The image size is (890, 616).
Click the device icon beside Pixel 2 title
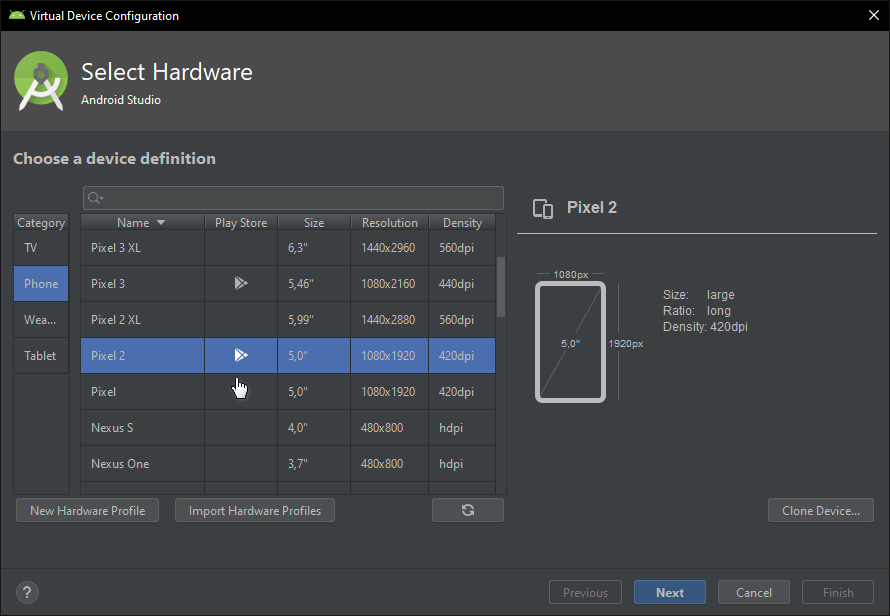(543, 208)
